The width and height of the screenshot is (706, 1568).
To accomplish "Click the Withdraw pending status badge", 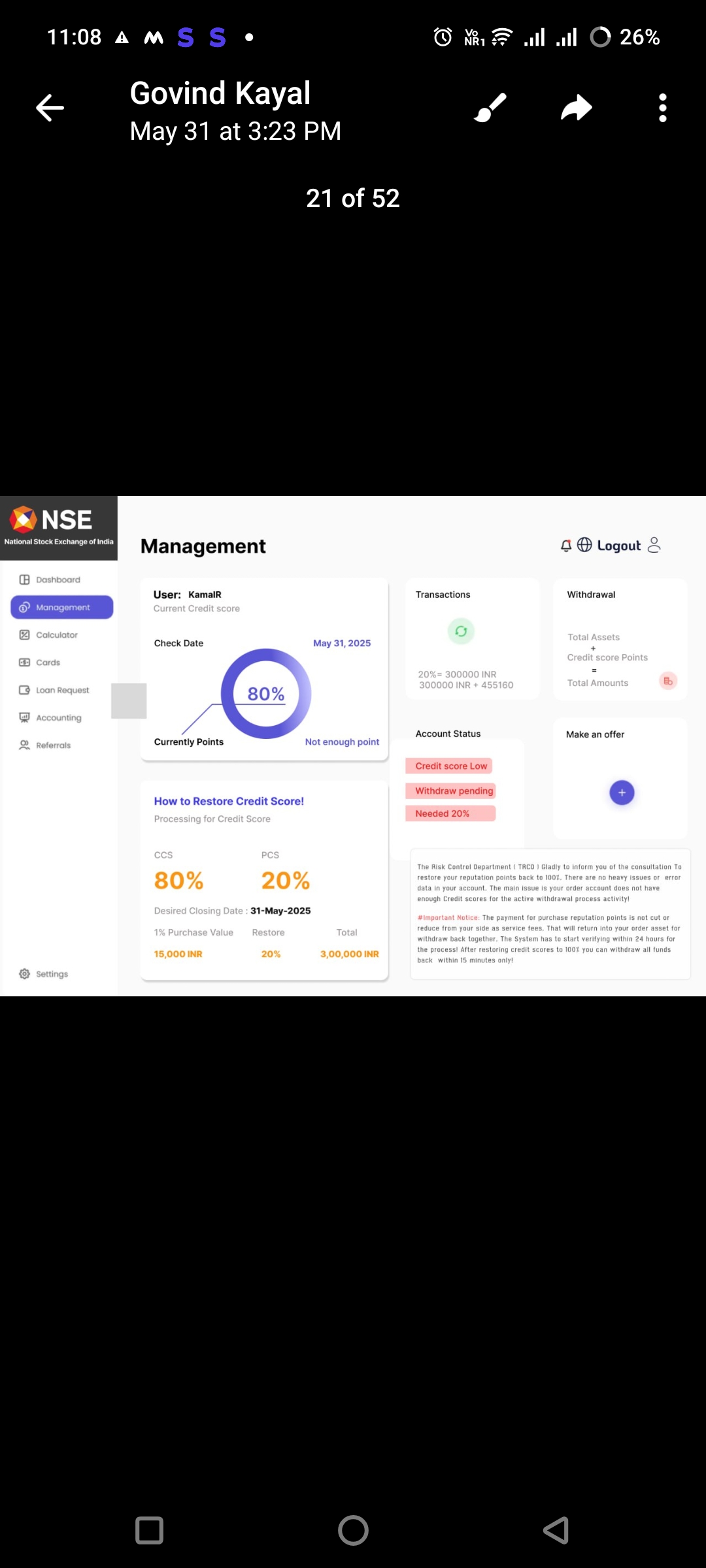I will click(454, 791).
